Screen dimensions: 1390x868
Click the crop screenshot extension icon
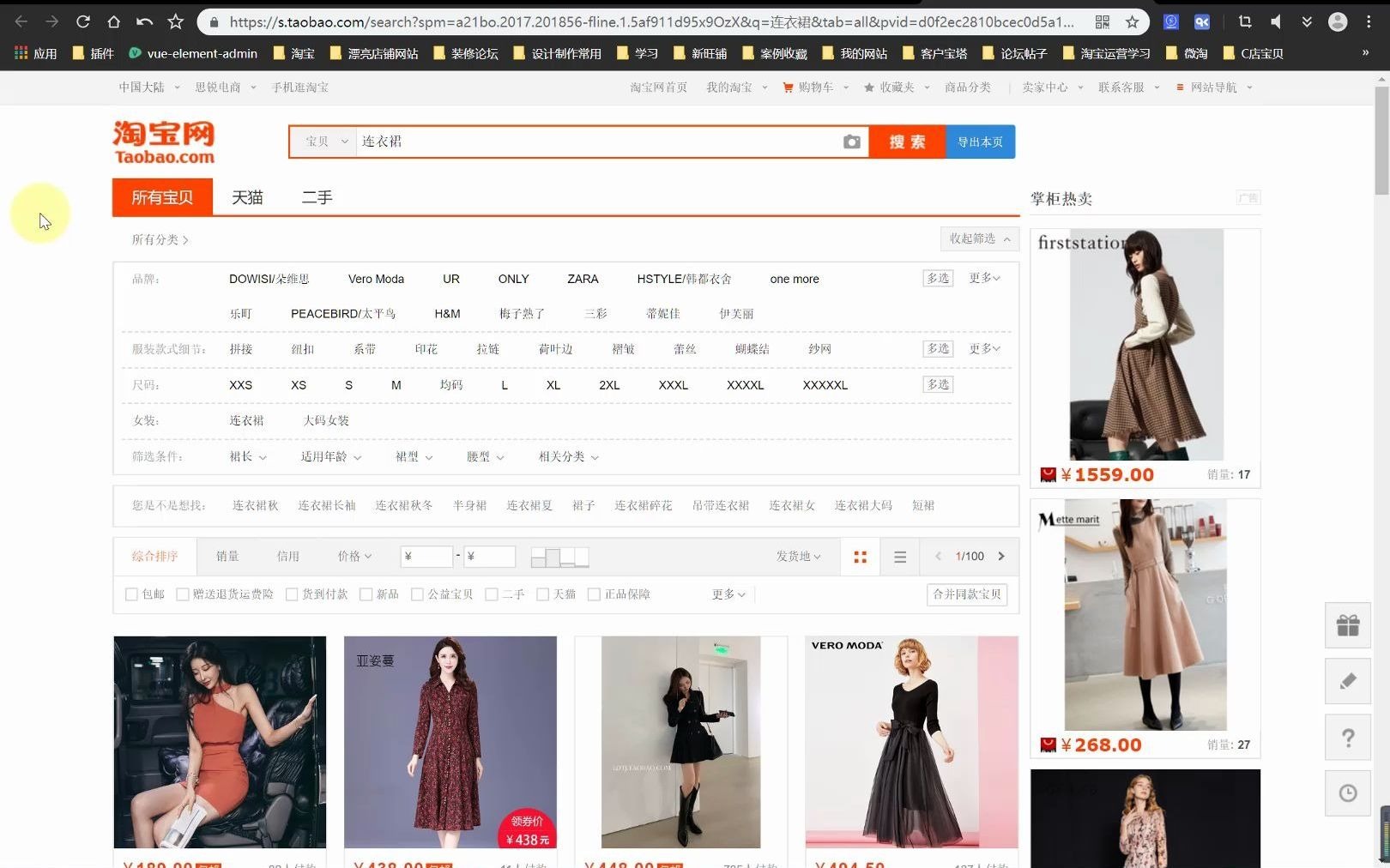pyautogui.click(x=1245, y=21)
